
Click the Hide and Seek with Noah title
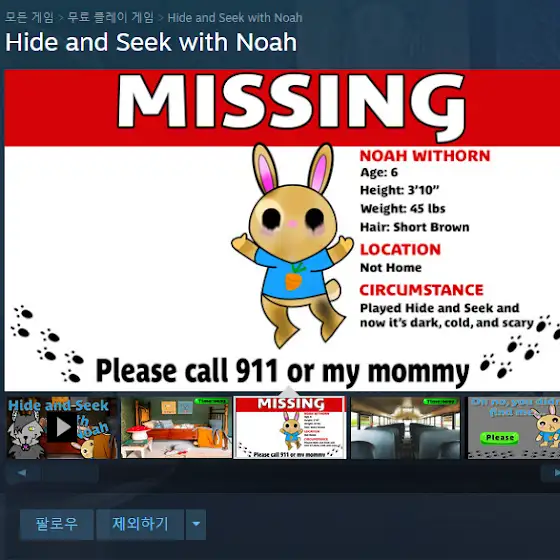[151, 42]
